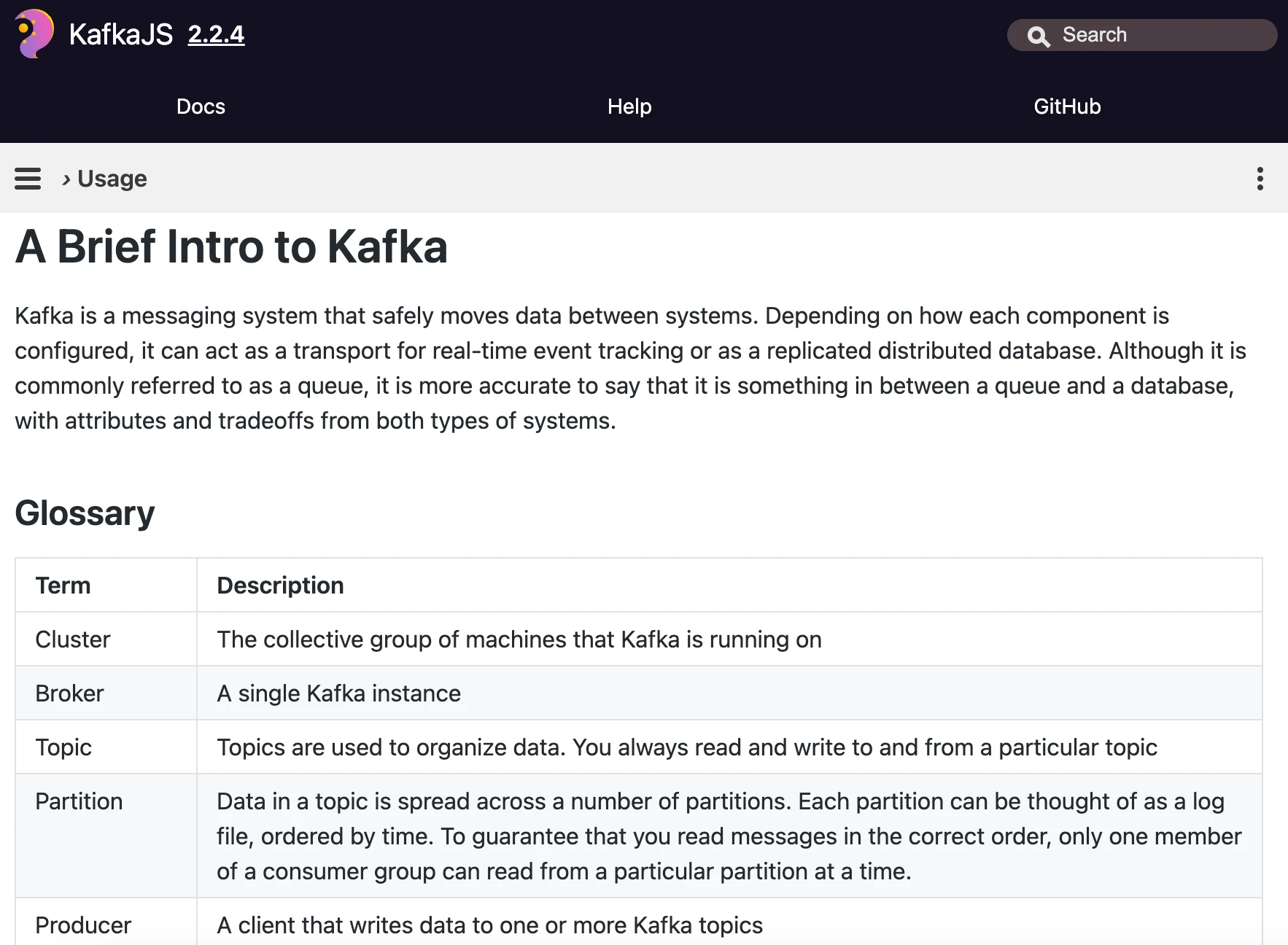Open the Help navigation item
The image size is (1288, 945).
tap(629, 106)
